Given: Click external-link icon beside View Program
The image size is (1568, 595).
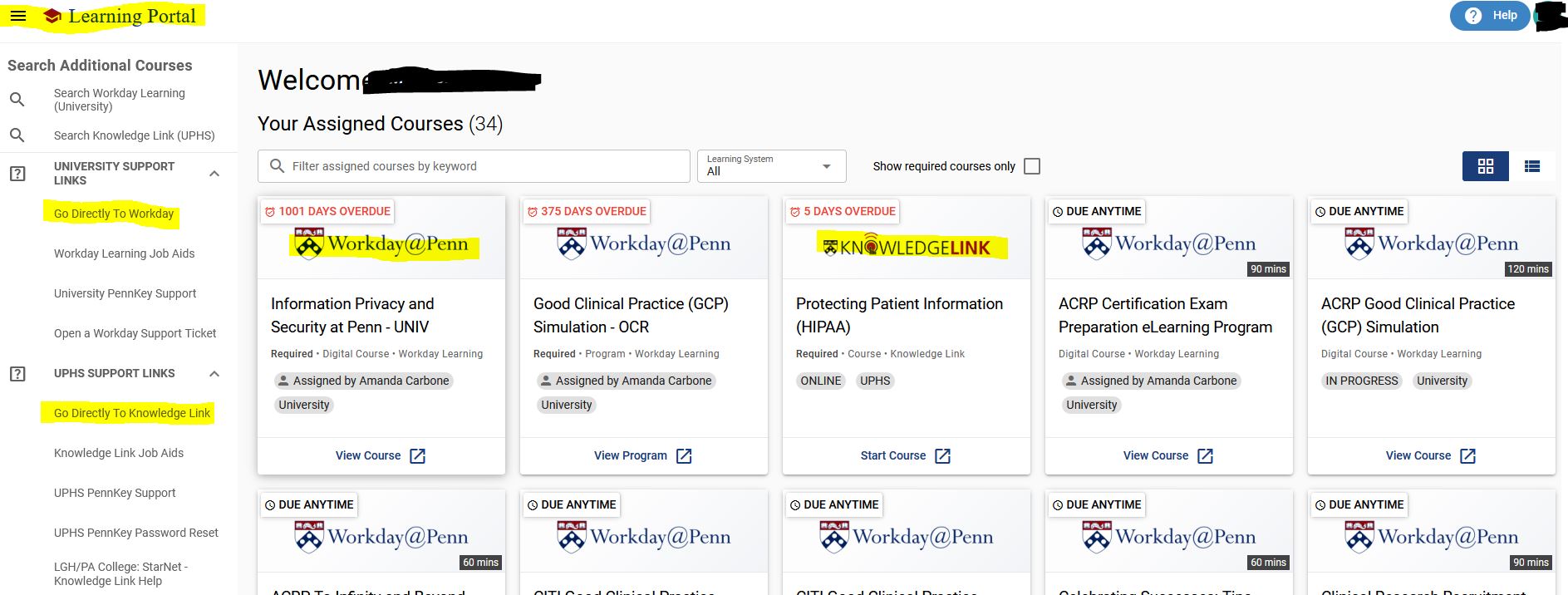Looking at the screenshot, I should pyautogui.click(x=684, y=456).
